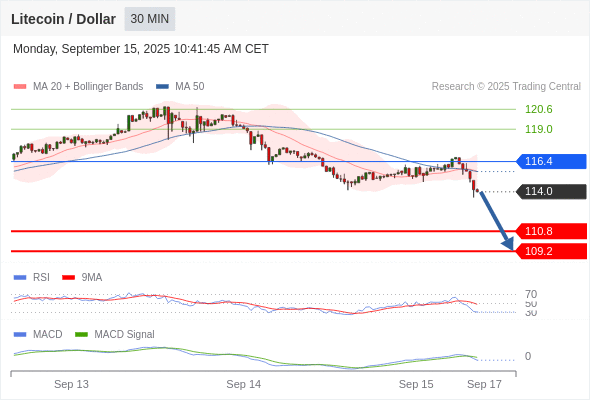Screen dimensions: 590x400
Task: Click the 120.6 resistance level label
Action: [539, 110]
